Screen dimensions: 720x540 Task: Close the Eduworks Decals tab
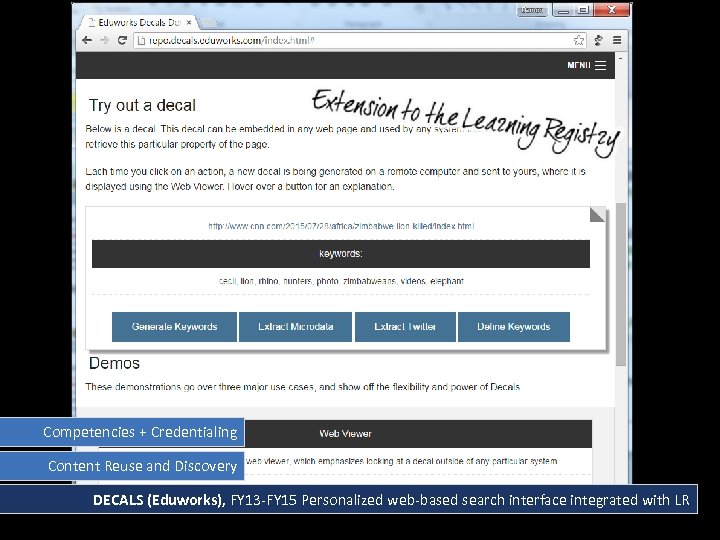[189, 22]
